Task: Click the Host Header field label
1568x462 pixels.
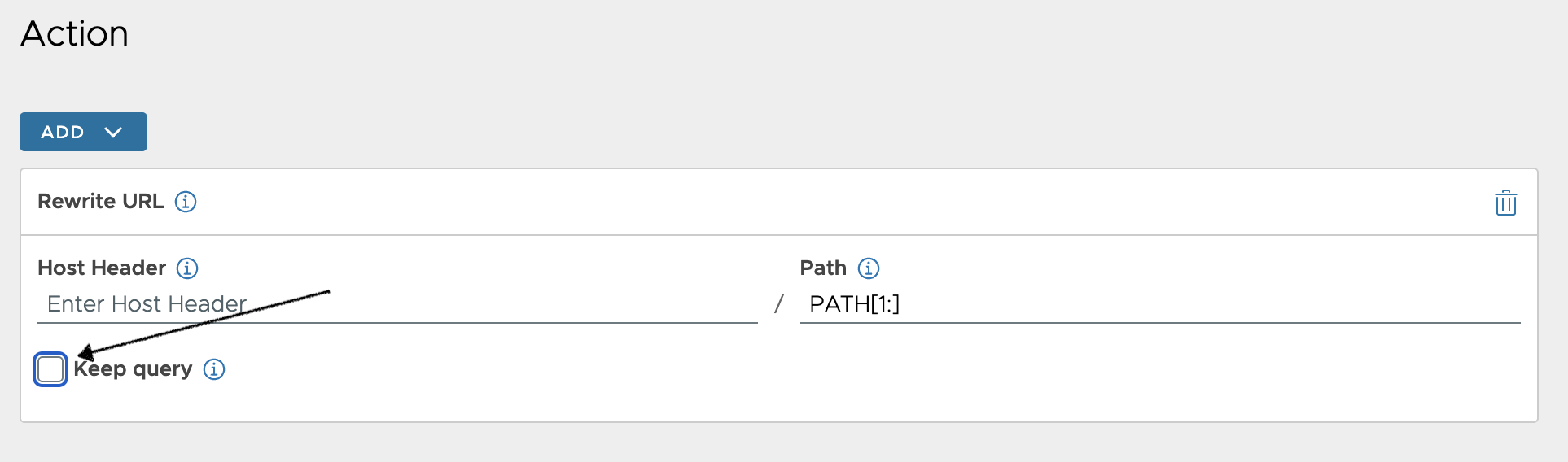Action: coord(102,268)
